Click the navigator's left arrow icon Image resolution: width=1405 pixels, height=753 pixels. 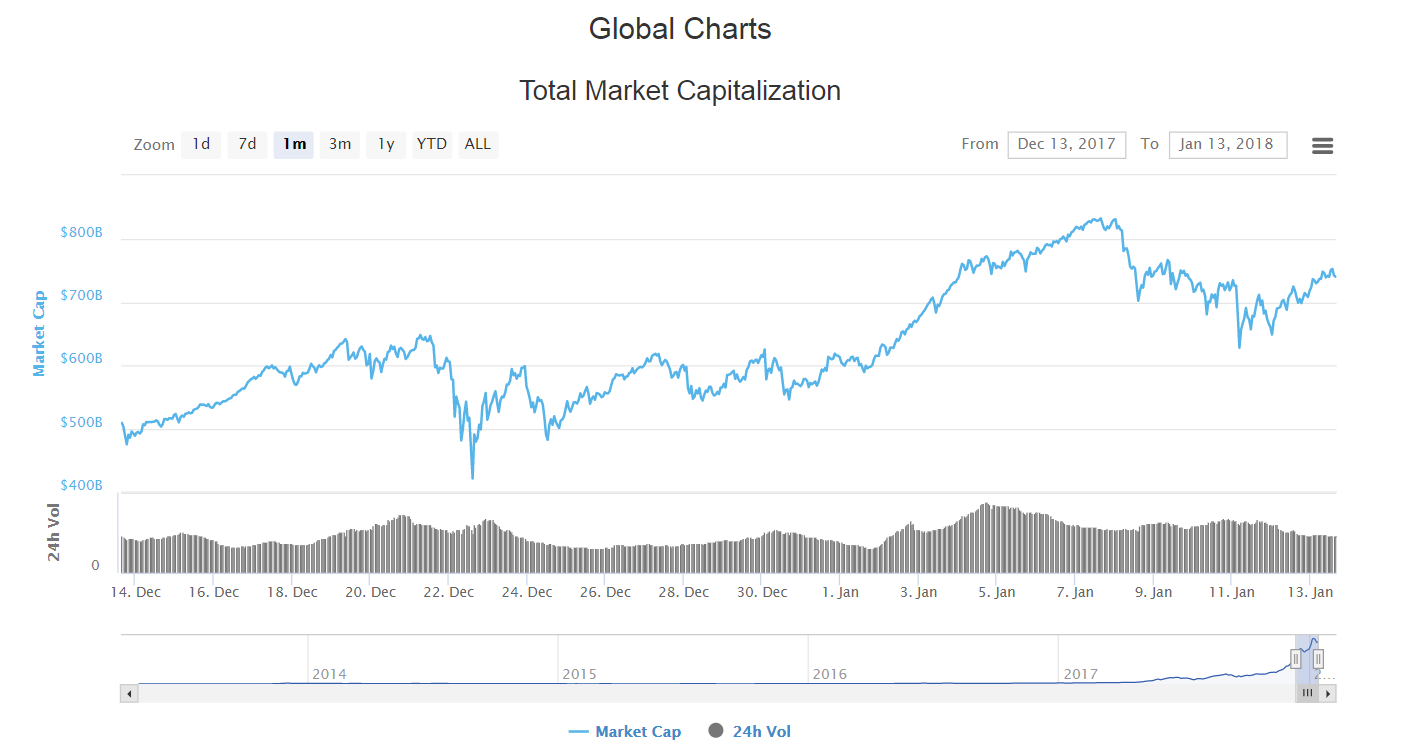[128, 692]
